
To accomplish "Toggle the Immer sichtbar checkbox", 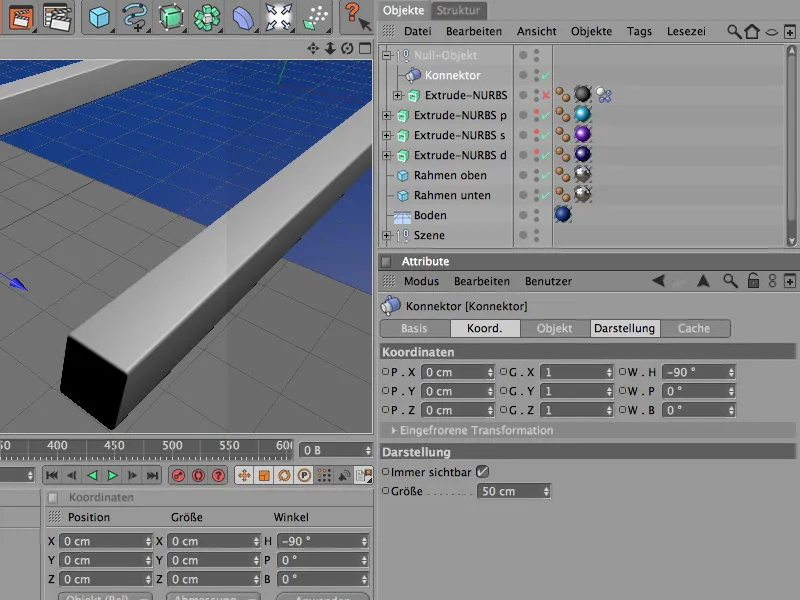I will pyautogui.click(x=483, y=472).
